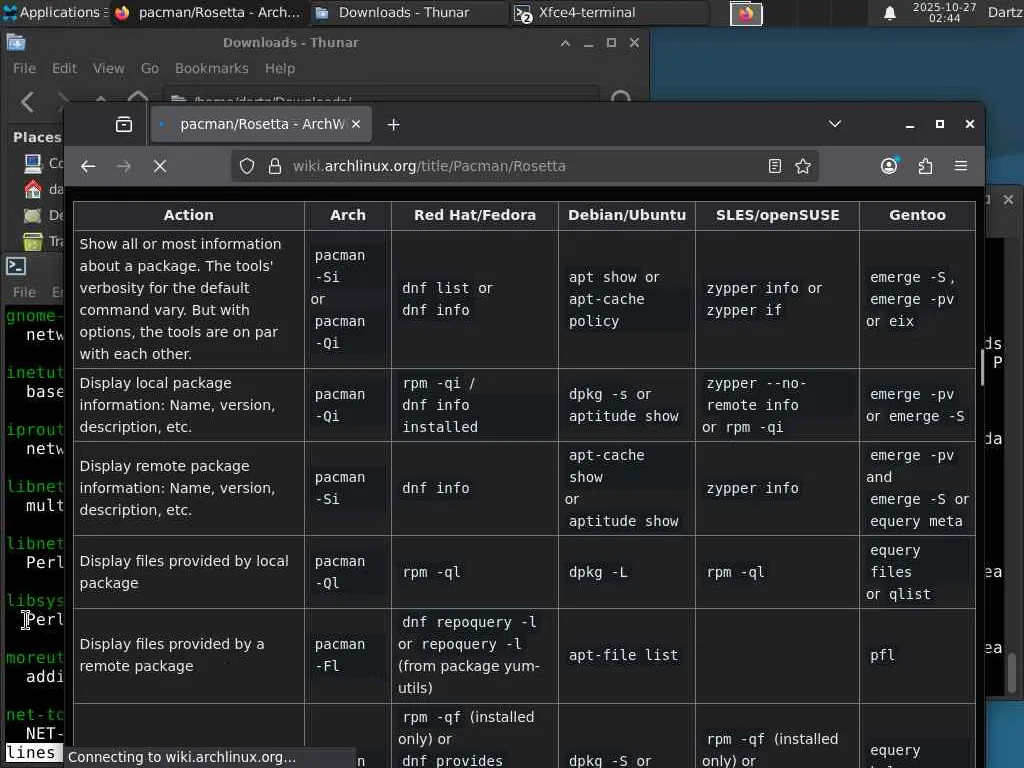Select the pacman/Rosetta - ArchWiki tab
The image size is (1024, 768).
[x=261, y=124]
